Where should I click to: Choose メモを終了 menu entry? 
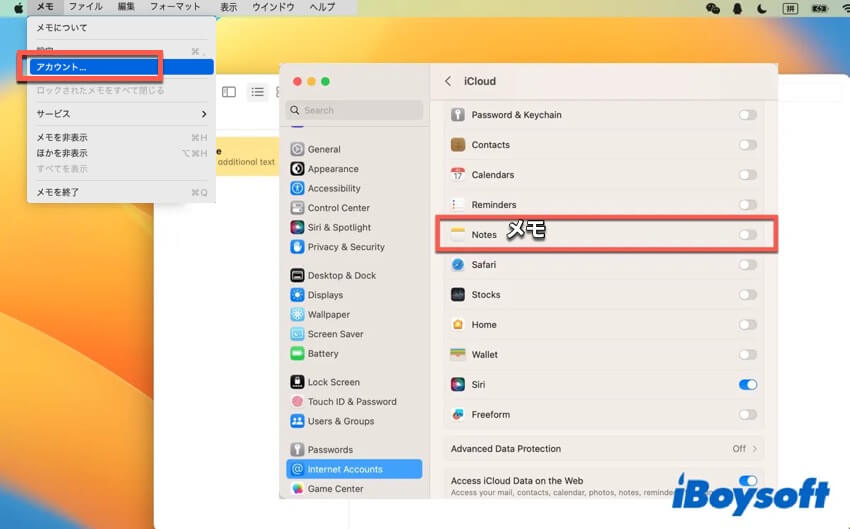pyautogui.click(x=121, y=192)
